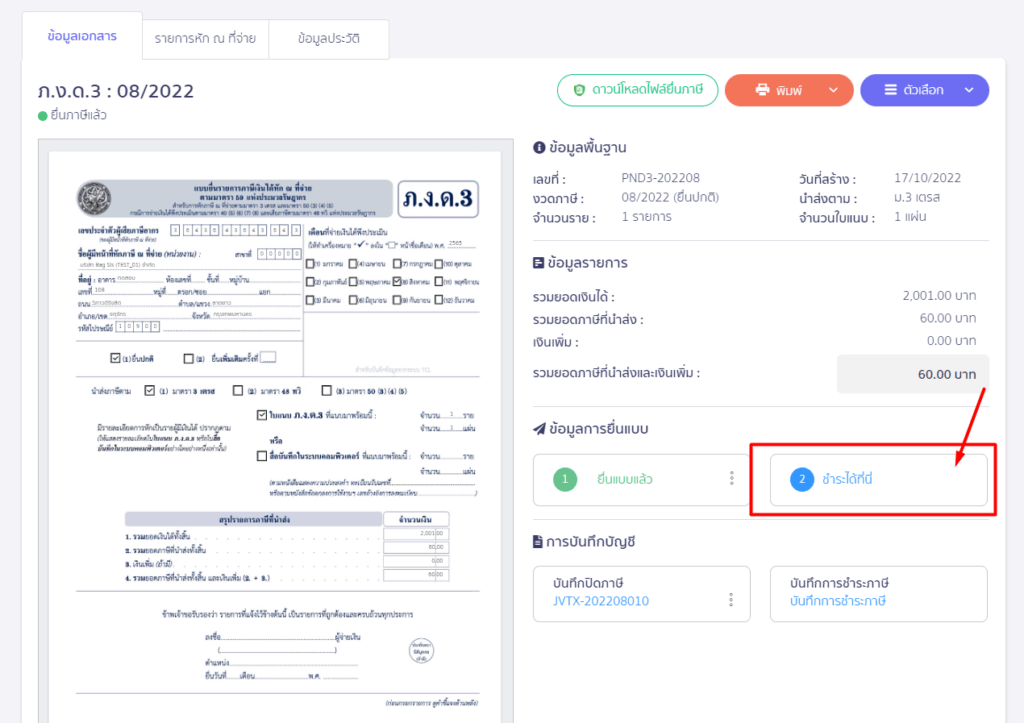
Task: Open the JVTX-202208010 journal link
Action: [601, 601]
